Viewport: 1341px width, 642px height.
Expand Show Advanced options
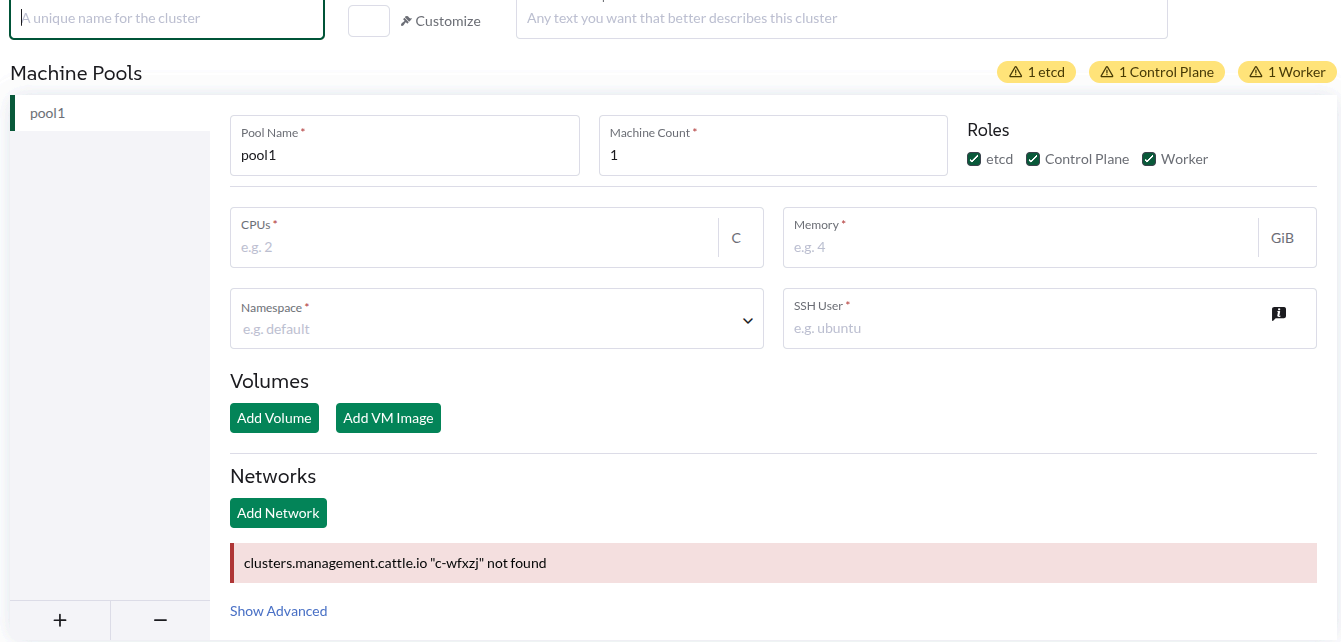click(x=278, y=611)
